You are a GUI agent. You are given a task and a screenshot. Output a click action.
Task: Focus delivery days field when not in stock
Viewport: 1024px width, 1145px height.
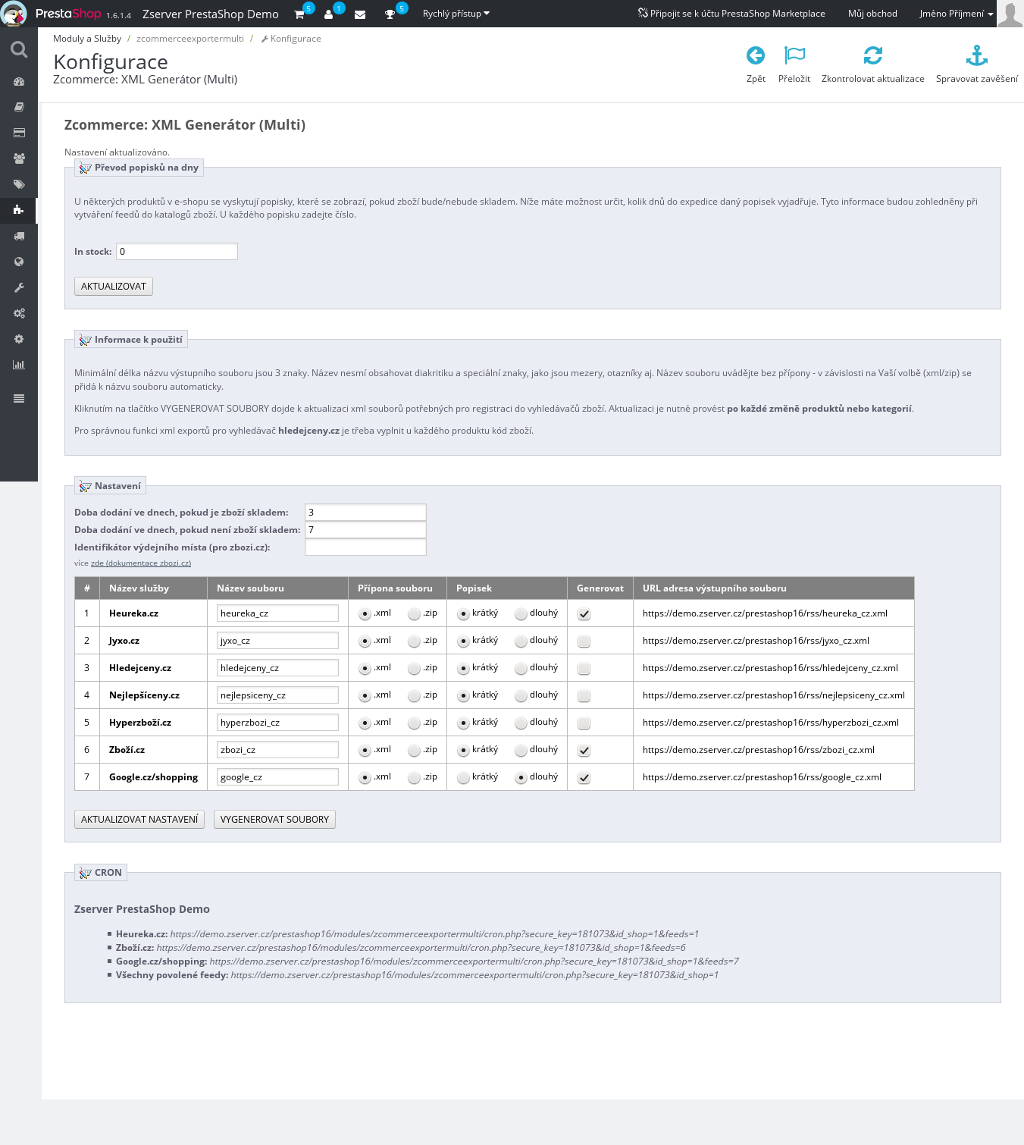(365, 530)
